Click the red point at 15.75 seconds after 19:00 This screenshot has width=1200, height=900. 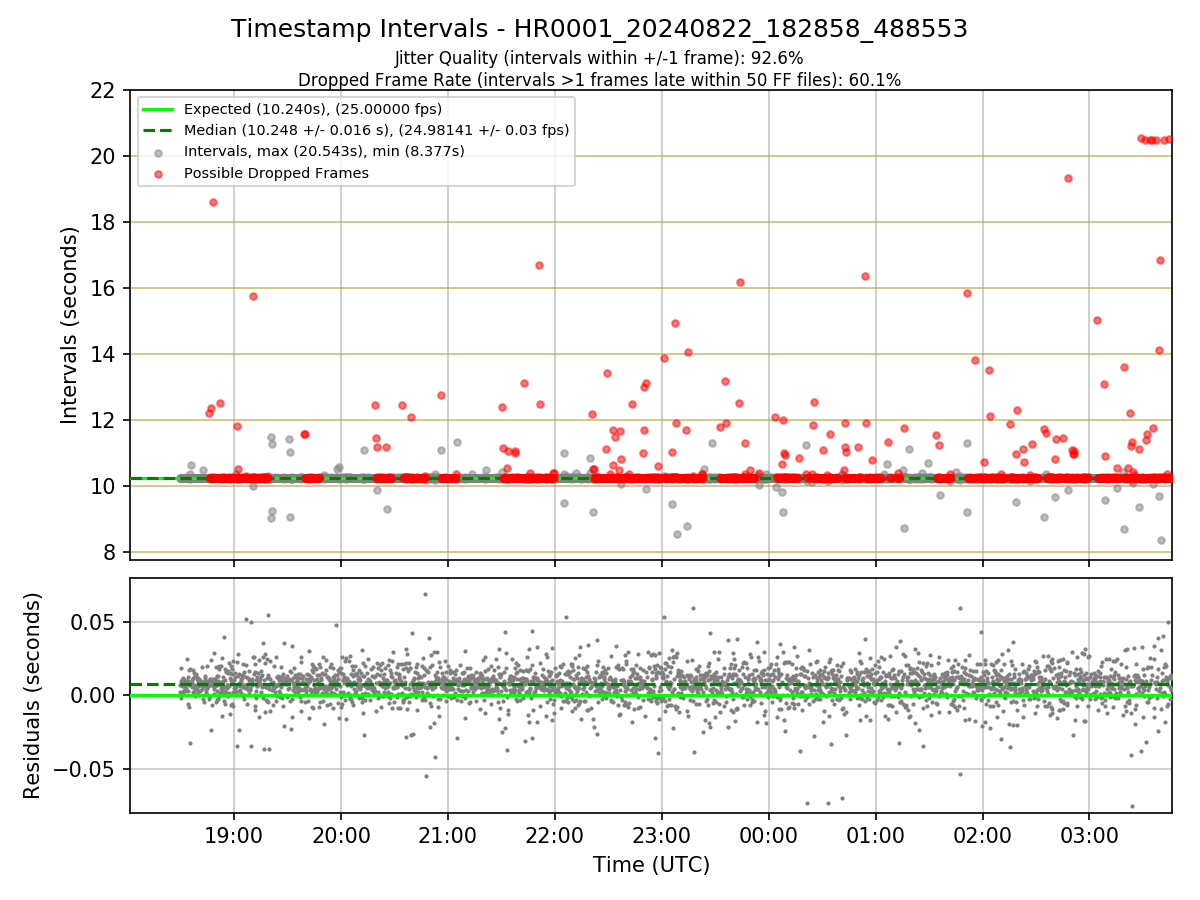click(x=253, y=296)
